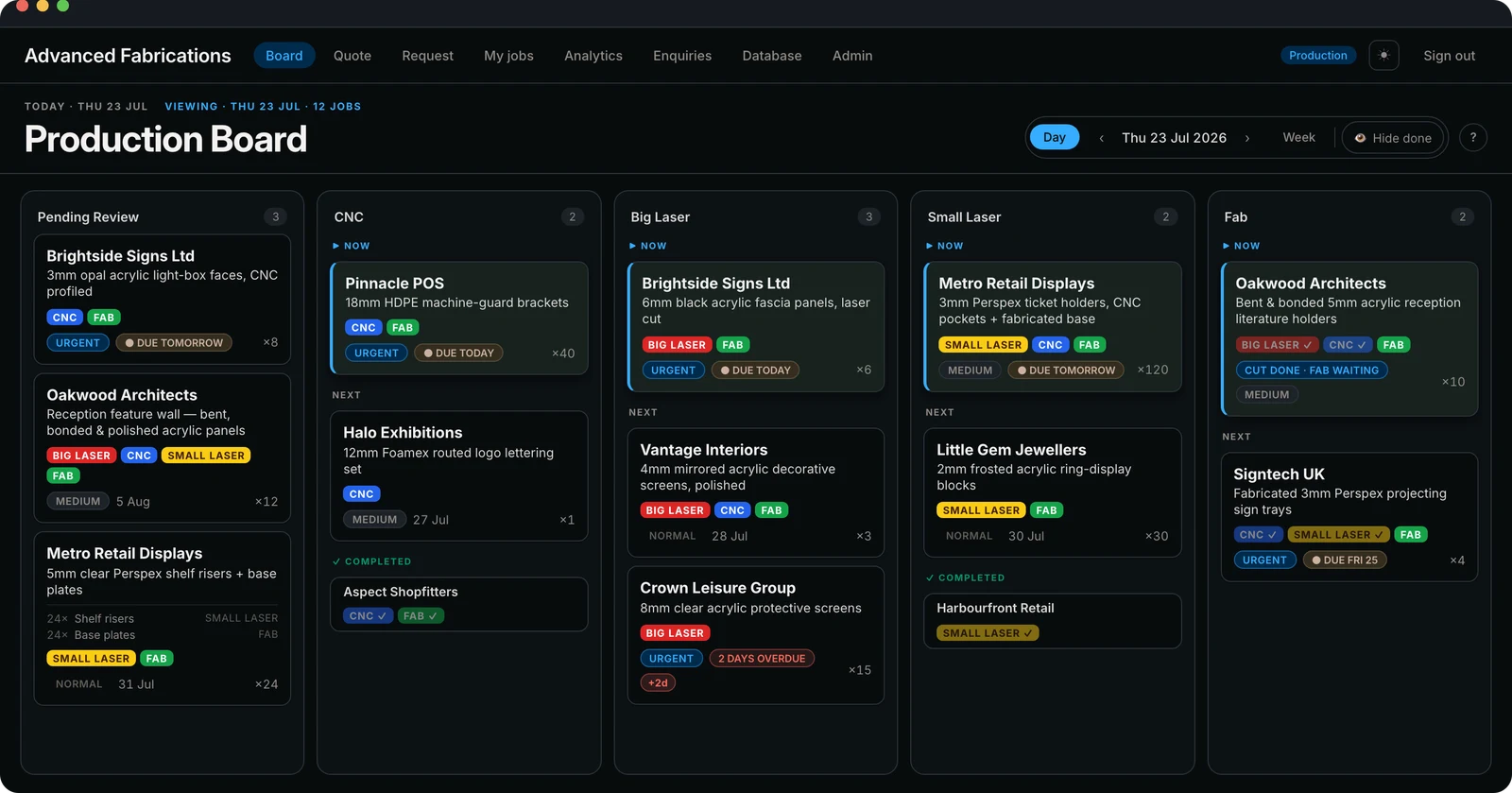Image resolution: width=1512 pixels, height=793 pixels.
Task: Click the CNC tag on Pinnacle POS
Action: 364,328
